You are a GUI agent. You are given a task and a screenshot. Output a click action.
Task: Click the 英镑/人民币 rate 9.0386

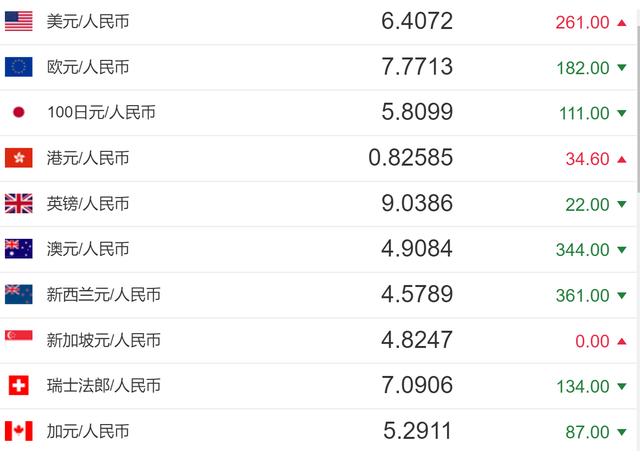pyautogui.click(x=417, y=204)
